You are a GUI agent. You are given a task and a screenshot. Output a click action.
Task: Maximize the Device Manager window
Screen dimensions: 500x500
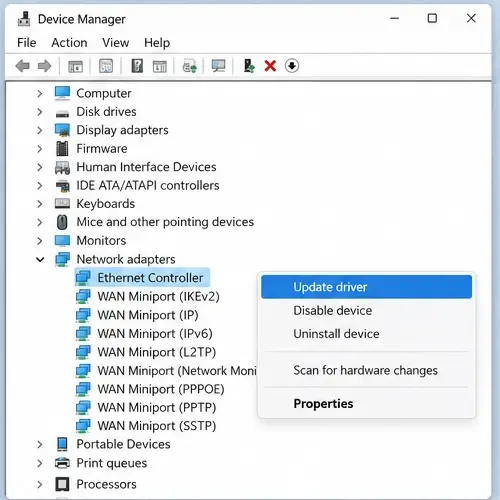[432, 18]
